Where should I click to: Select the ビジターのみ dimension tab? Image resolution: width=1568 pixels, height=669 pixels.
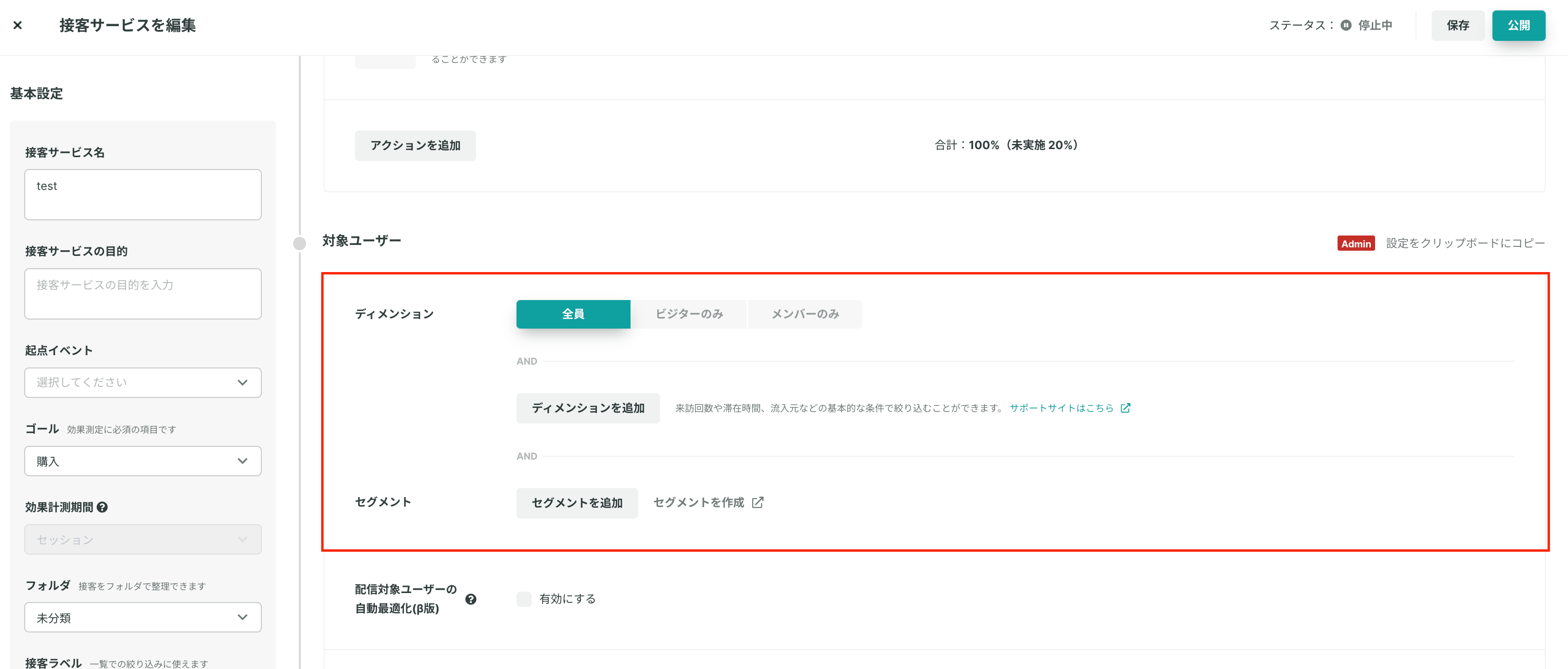[689, 314]
